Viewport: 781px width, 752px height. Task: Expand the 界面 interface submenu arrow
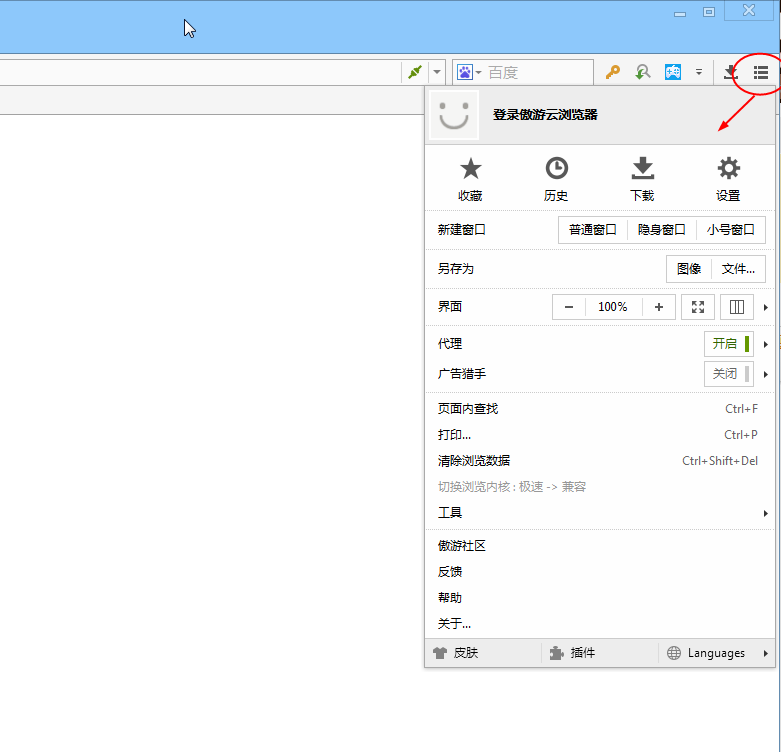click(x=766, y=307)
